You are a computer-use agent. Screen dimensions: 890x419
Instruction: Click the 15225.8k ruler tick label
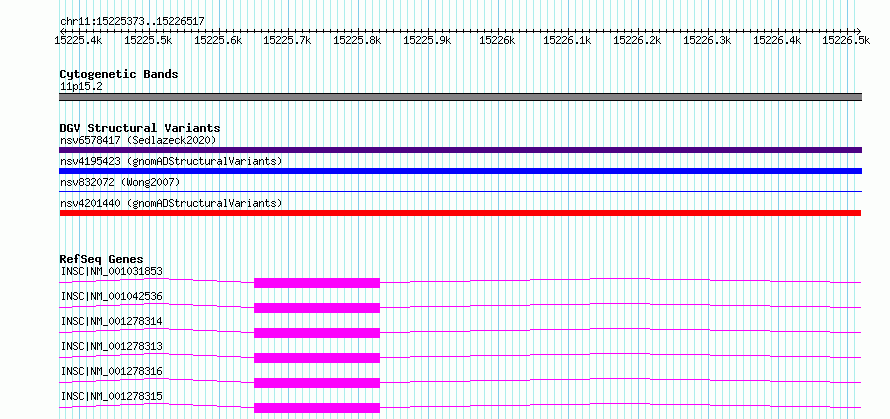click(x=358, y=40)
